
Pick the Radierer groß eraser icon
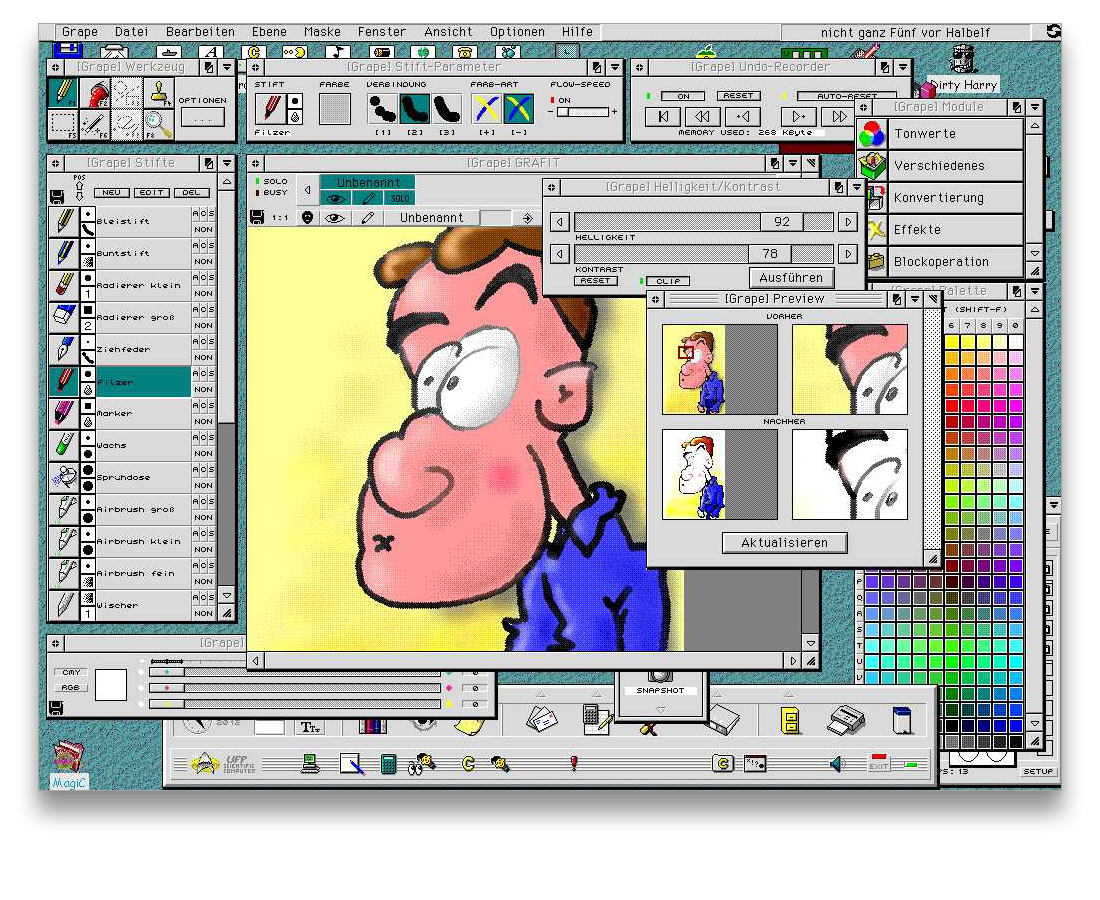[x=64, y=317]
